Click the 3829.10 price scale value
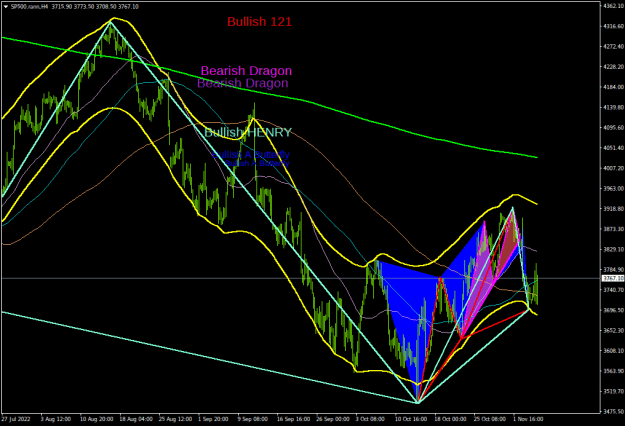This screenshot has height=426, width=625. click(x=613, y=249)
